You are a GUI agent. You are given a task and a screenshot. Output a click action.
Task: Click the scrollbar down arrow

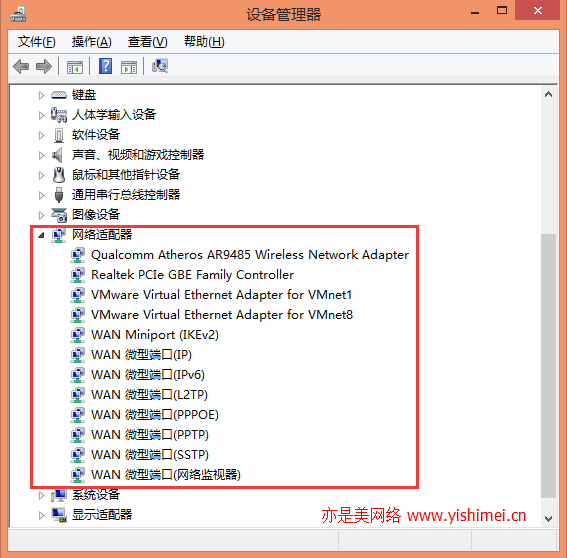[548, 519]
